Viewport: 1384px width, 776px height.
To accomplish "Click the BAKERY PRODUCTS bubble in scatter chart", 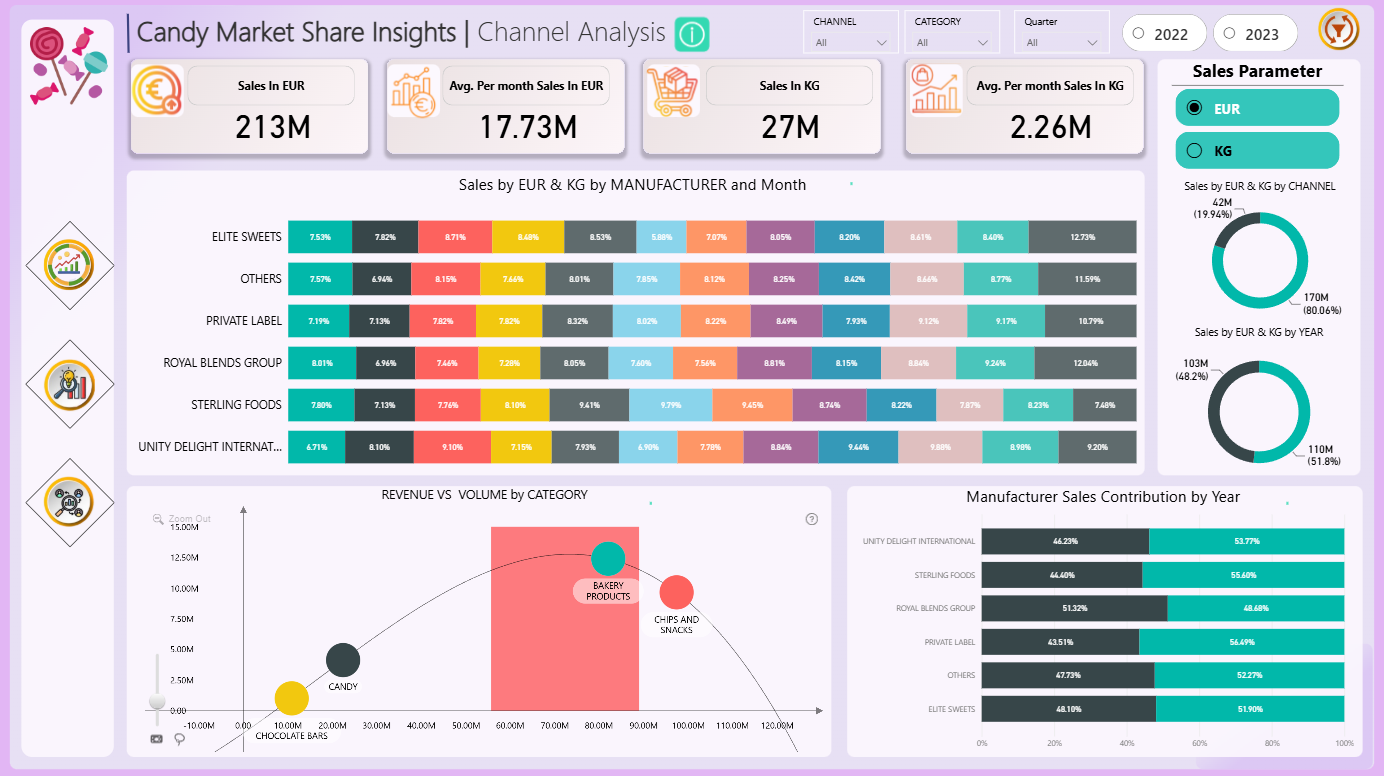I will pyautogui.click(x=608, y=559).
